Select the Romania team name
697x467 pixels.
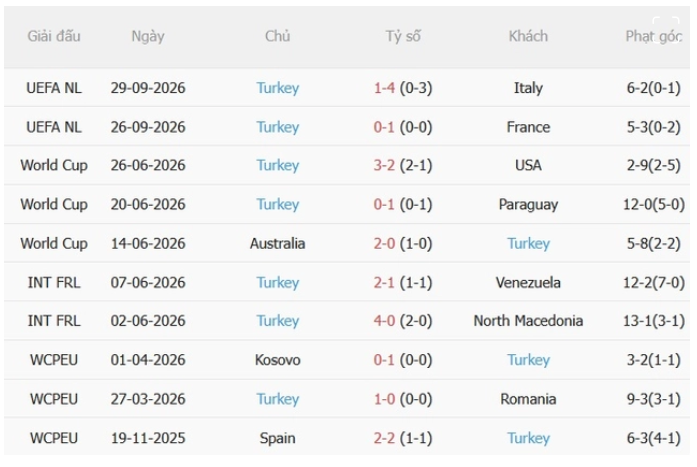528,399
